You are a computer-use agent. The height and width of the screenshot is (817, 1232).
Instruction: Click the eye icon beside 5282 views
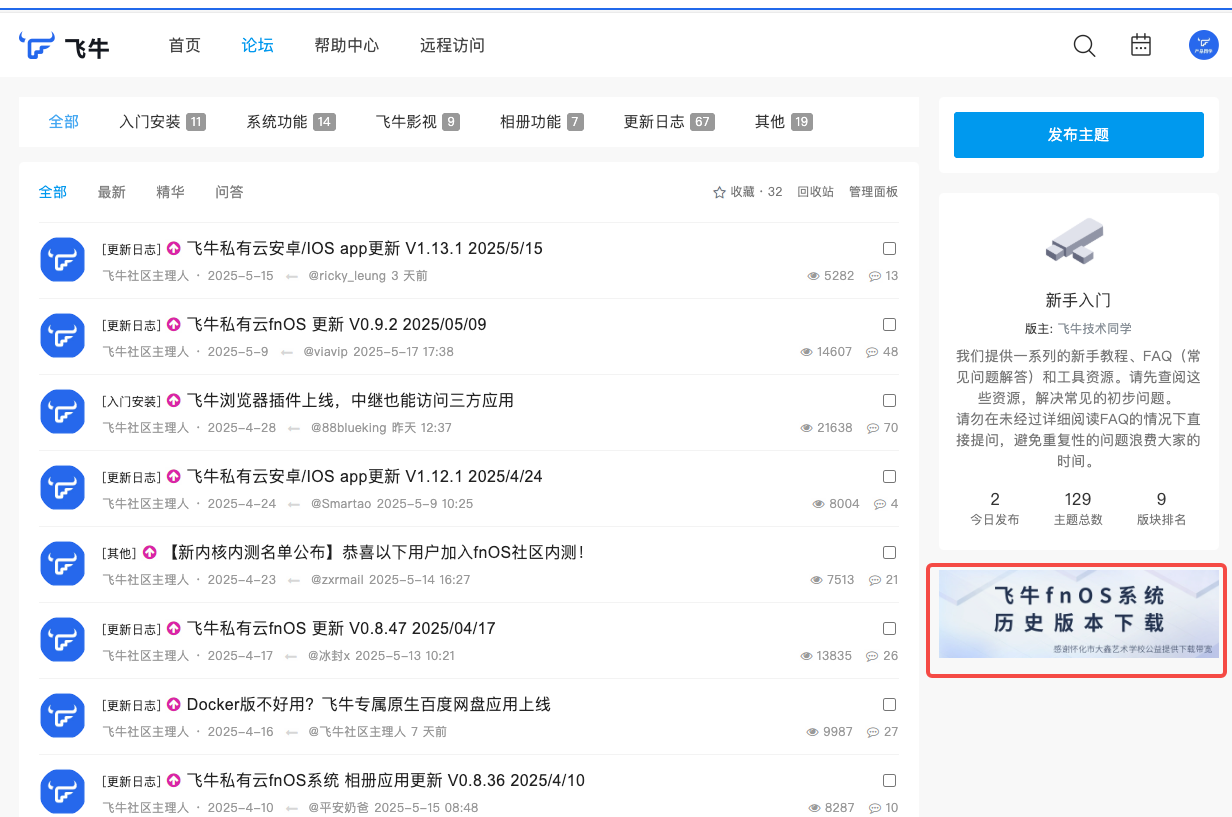coord(813,276)
